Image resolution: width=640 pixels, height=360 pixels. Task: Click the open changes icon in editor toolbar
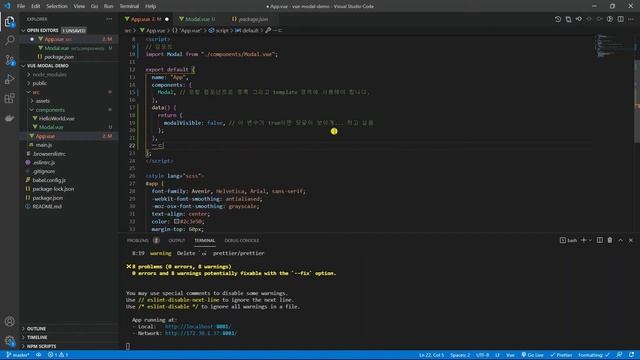click(568, 19)
